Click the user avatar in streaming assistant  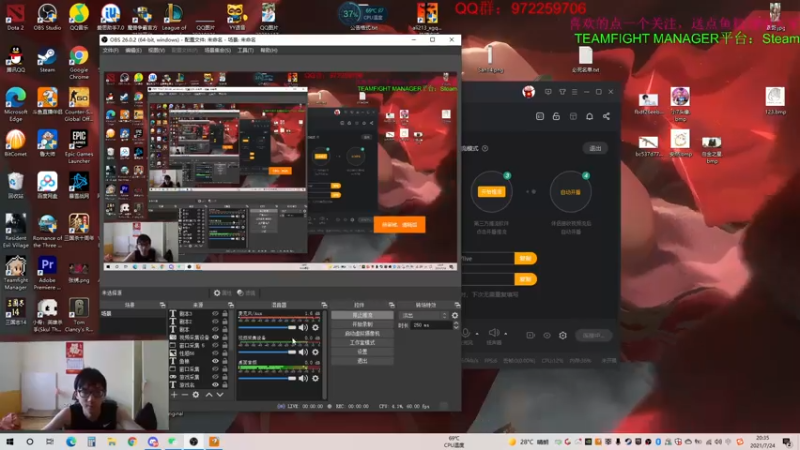click(529, 92)
